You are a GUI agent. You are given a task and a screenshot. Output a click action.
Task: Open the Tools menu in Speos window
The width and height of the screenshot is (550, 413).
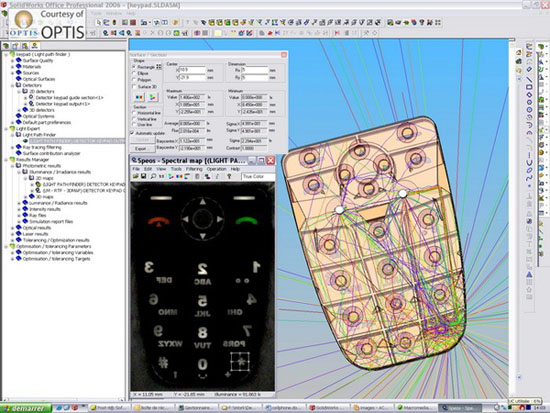tap(176, 169)
